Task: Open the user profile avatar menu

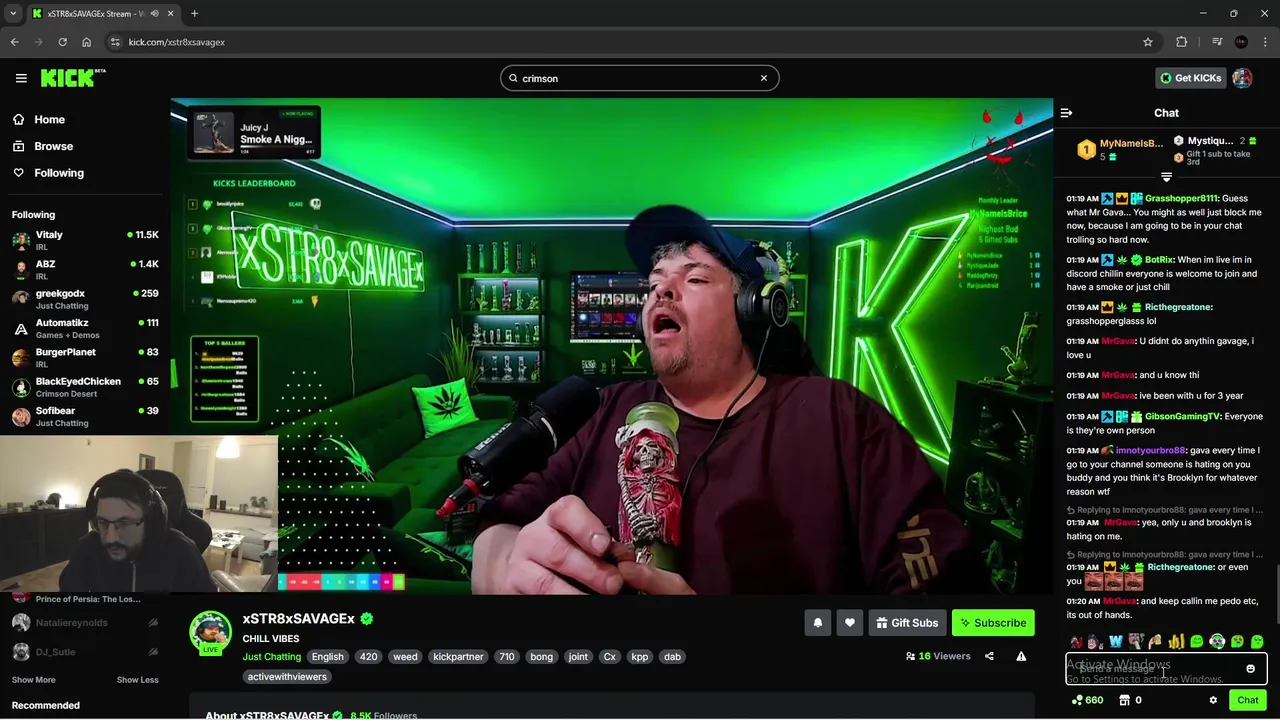Action: (1242, 78)
